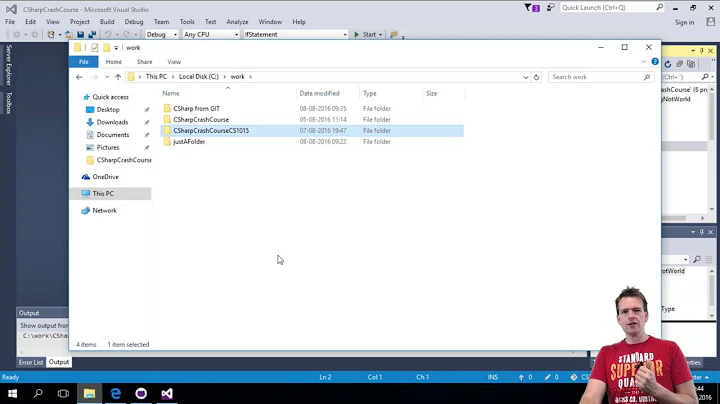The width and height of the screenshot is (720, 404).
Task: Click the Task View taskbar icon
Action: coord(62,394)
